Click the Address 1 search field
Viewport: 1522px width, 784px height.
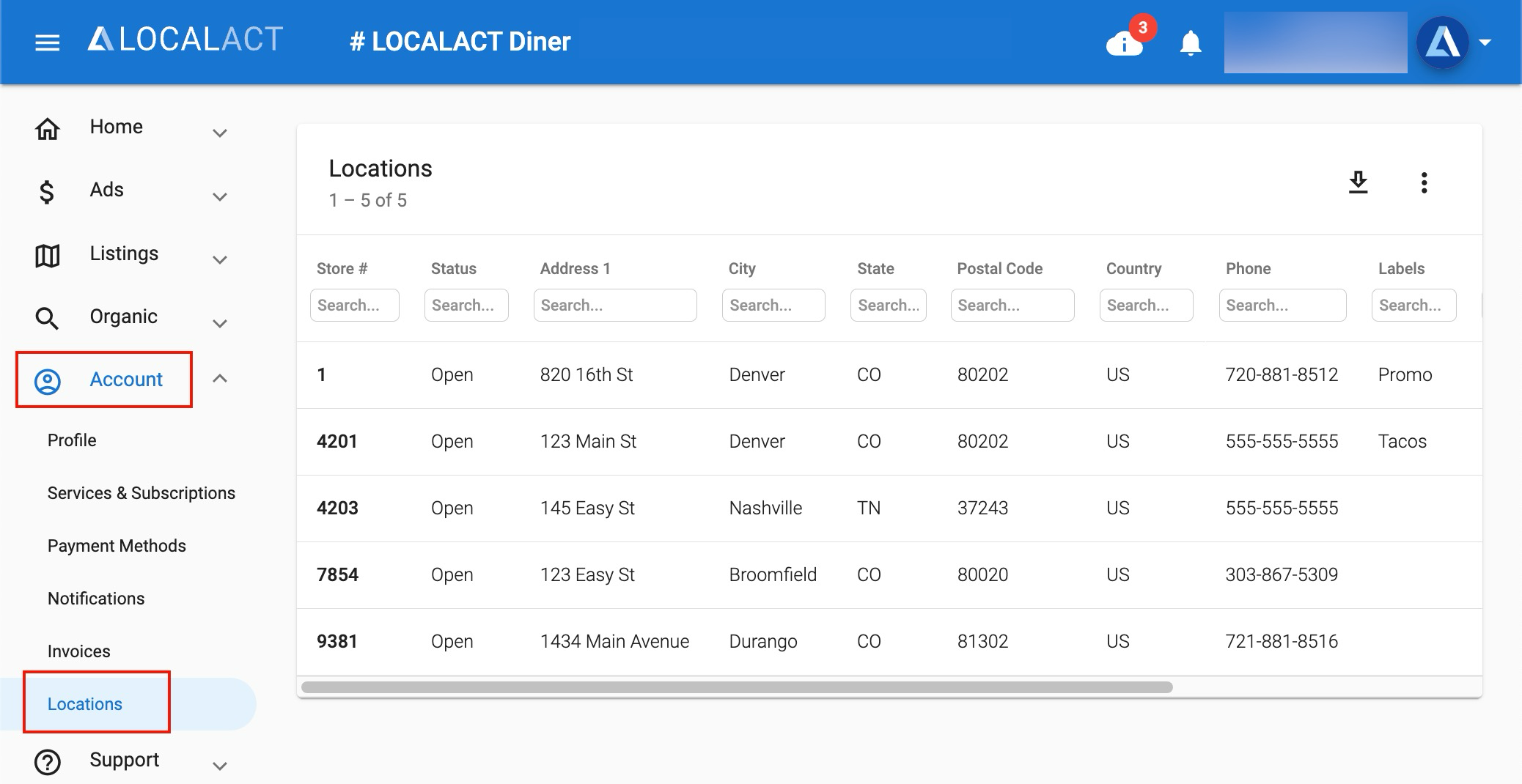pos(615,305)
